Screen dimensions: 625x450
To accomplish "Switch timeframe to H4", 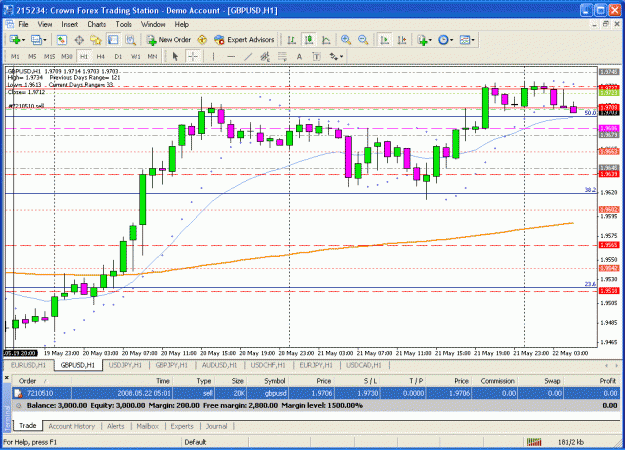I will tap(101, 57).
